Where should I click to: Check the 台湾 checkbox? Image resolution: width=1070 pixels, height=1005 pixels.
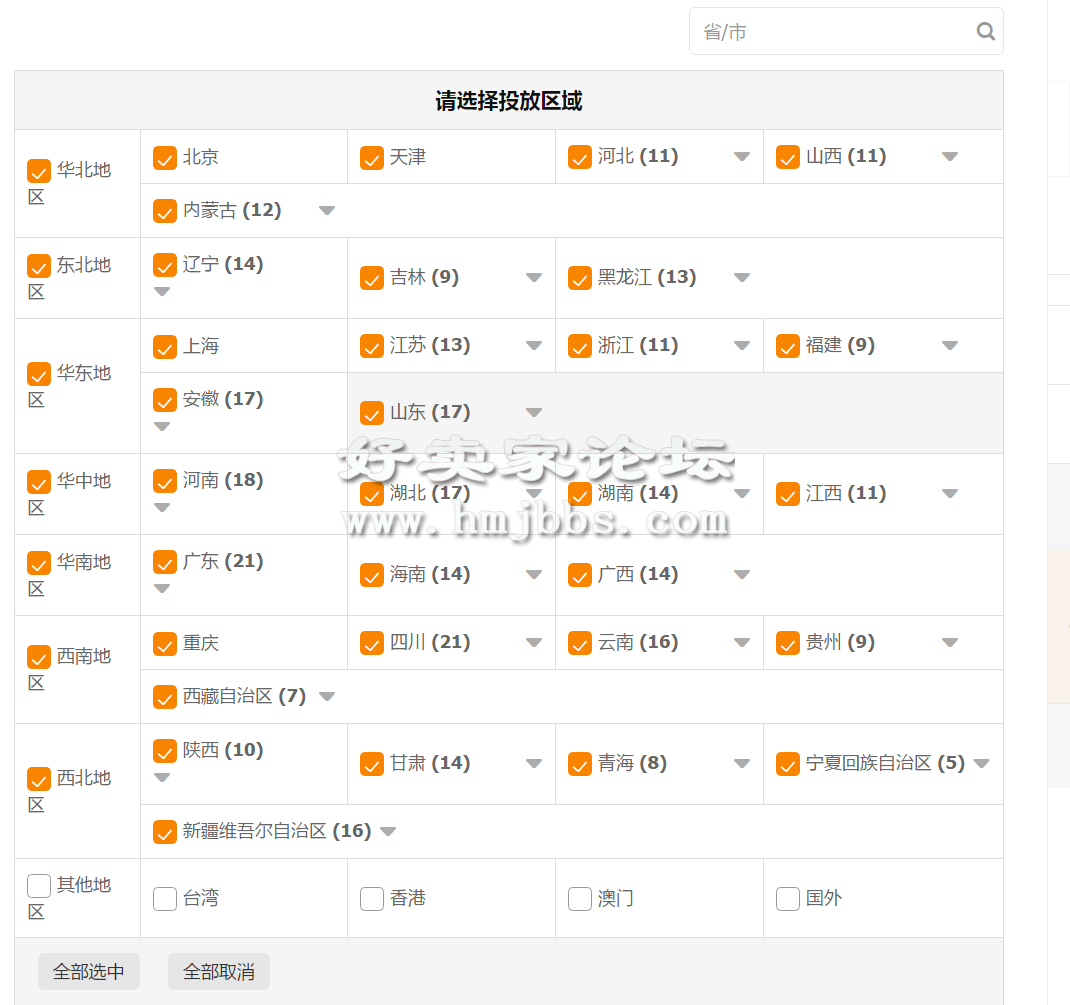[165, 899]
